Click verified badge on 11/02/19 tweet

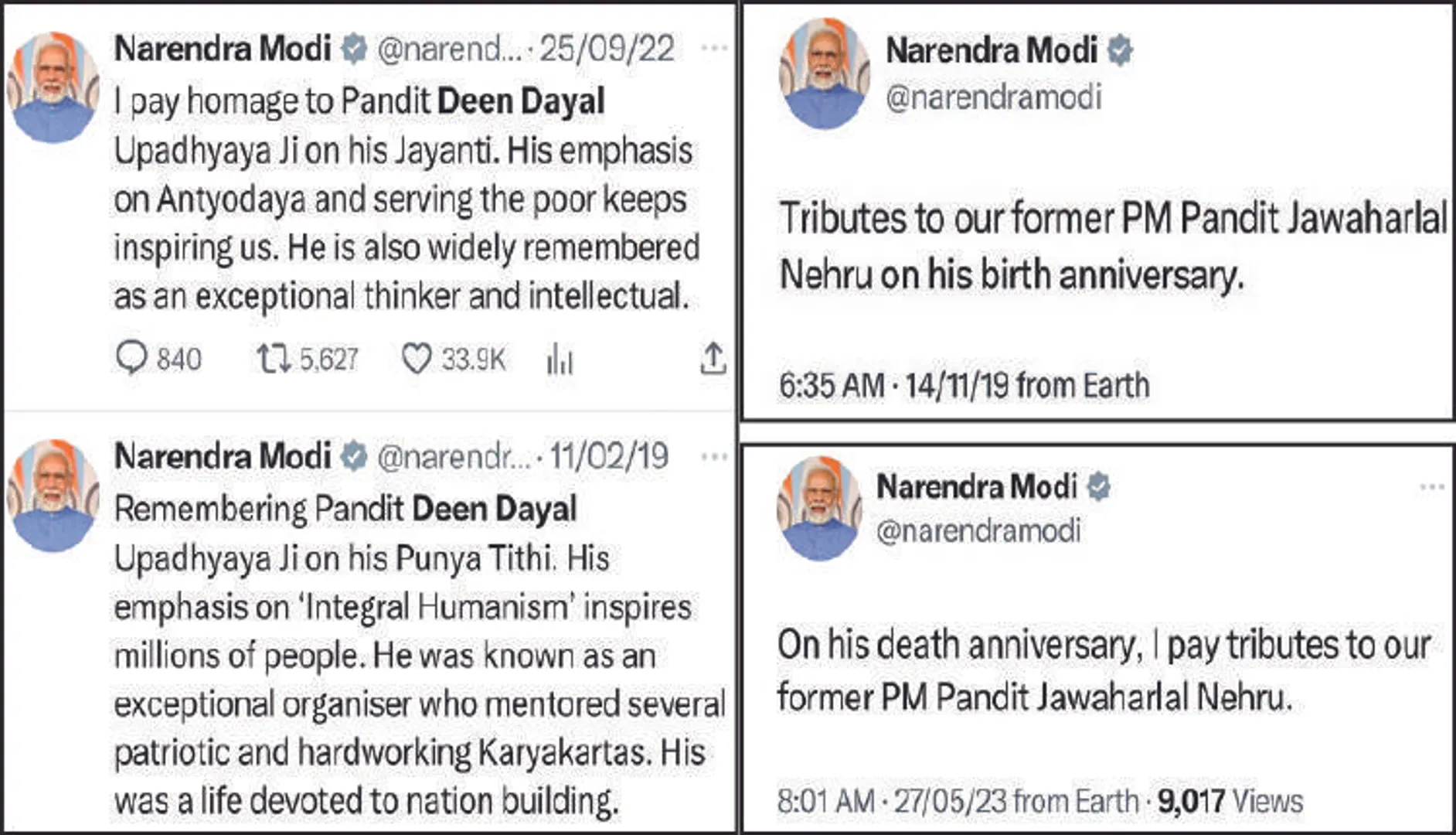pos(354,456)
